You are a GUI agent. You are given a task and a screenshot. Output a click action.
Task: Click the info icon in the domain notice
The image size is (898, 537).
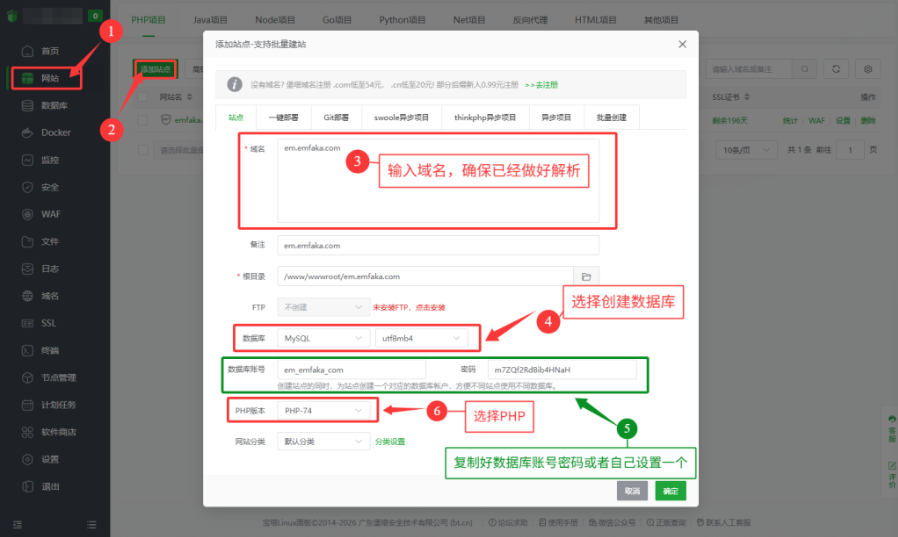point(234,85)
